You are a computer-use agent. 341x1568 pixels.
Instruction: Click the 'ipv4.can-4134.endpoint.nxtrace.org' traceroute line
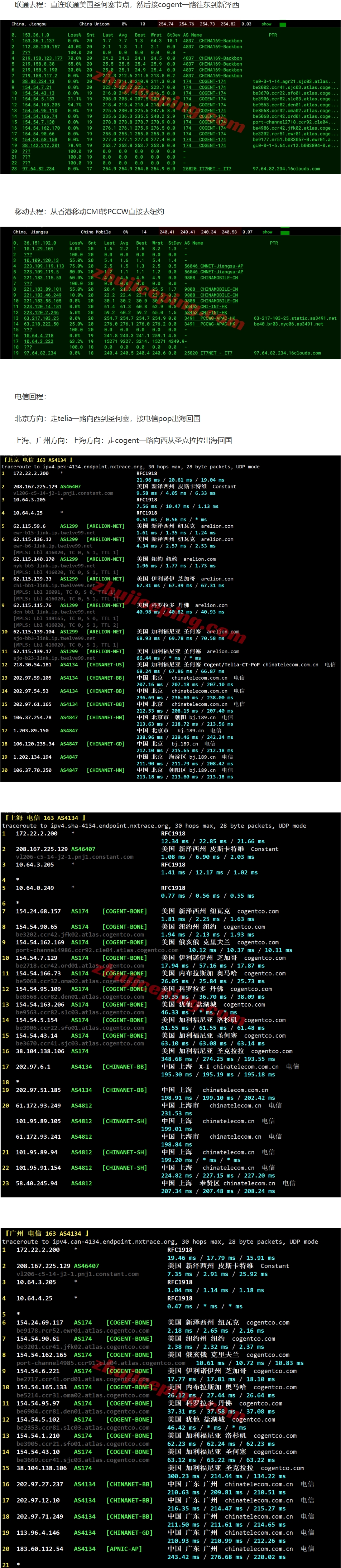click(x=160, y=1242)
